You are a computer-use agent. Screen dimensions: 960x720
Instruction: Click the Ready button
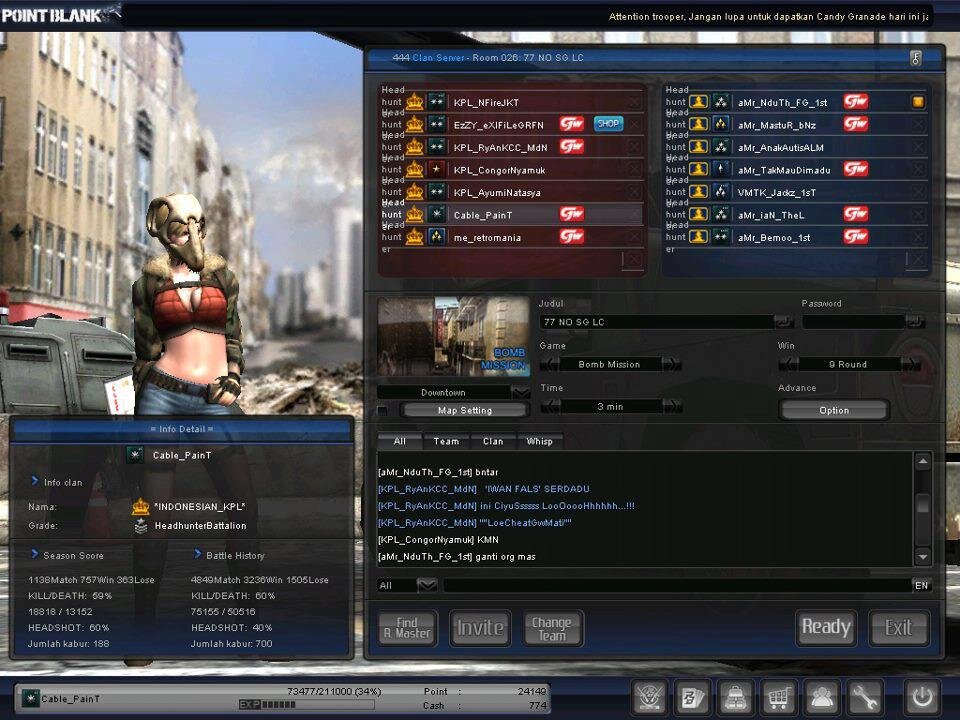click(826, 628)
